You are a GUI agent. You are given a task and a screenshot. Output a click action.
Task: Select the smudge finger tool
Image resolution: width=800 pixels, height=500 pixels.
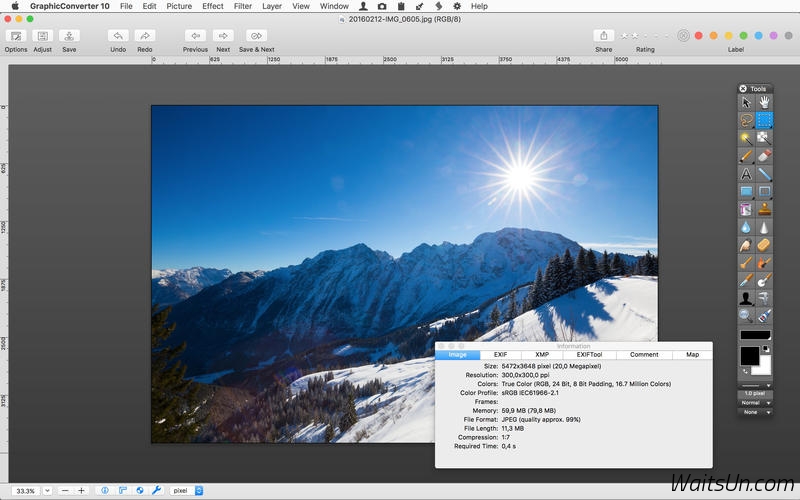[x=746, y=245]
